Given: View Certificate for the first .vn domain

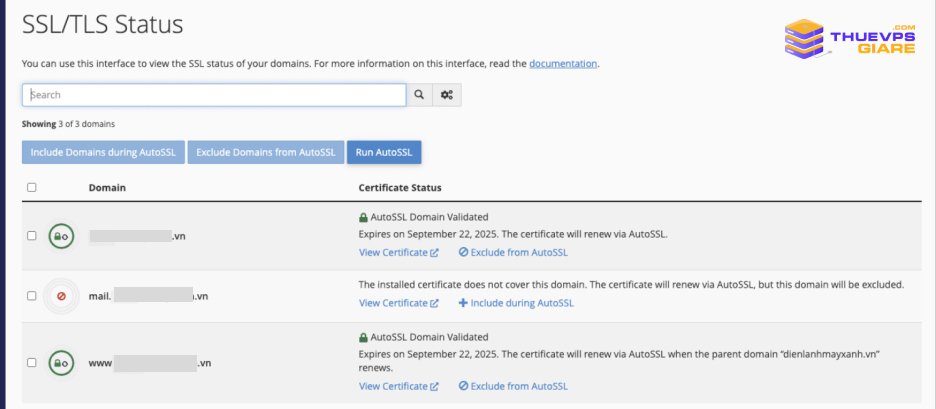Looking at the screenshot, I should [399, 253].
